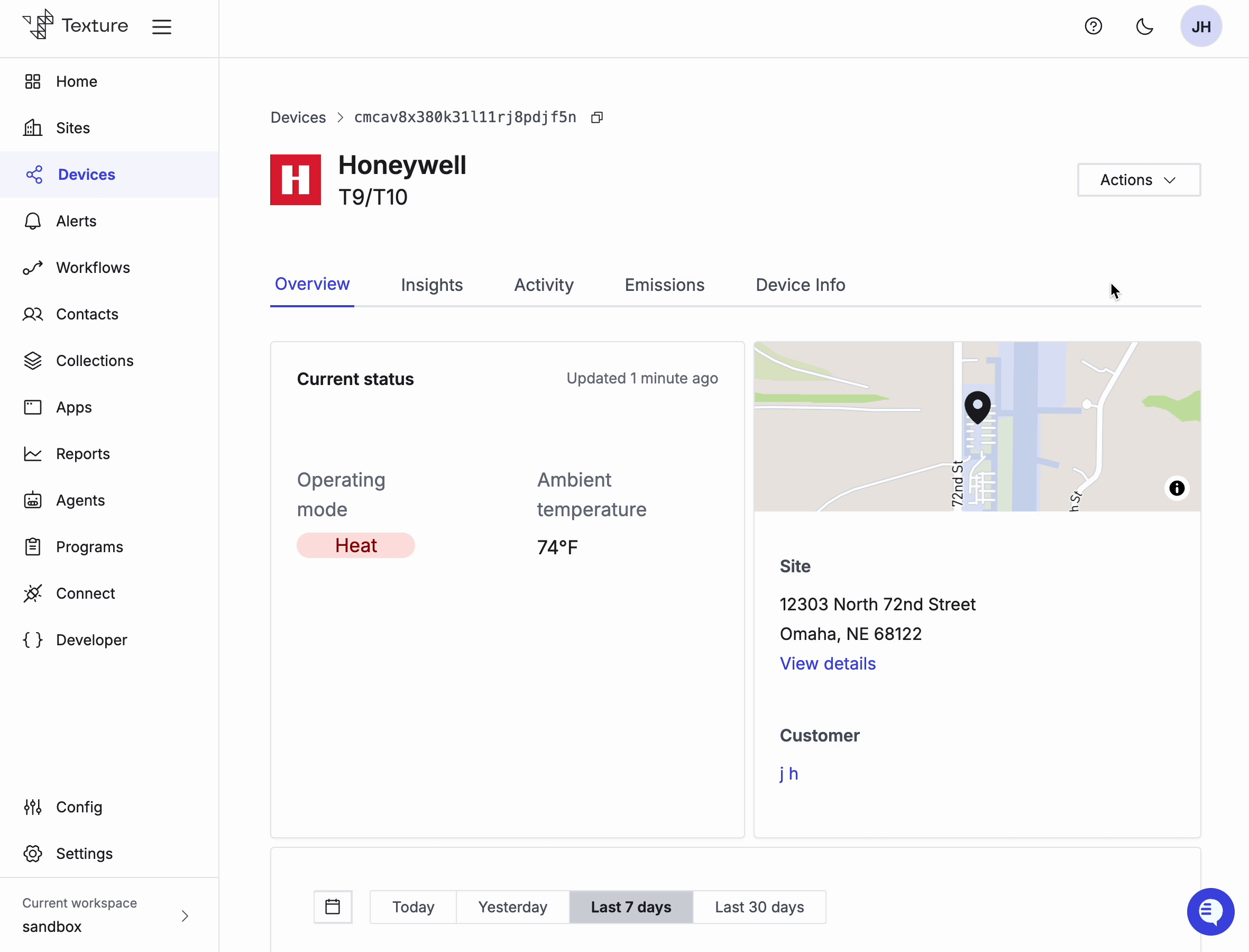Click the 12303 North 72nd Street address
This screenshot has height=952, width=1249.
[877, 604]
